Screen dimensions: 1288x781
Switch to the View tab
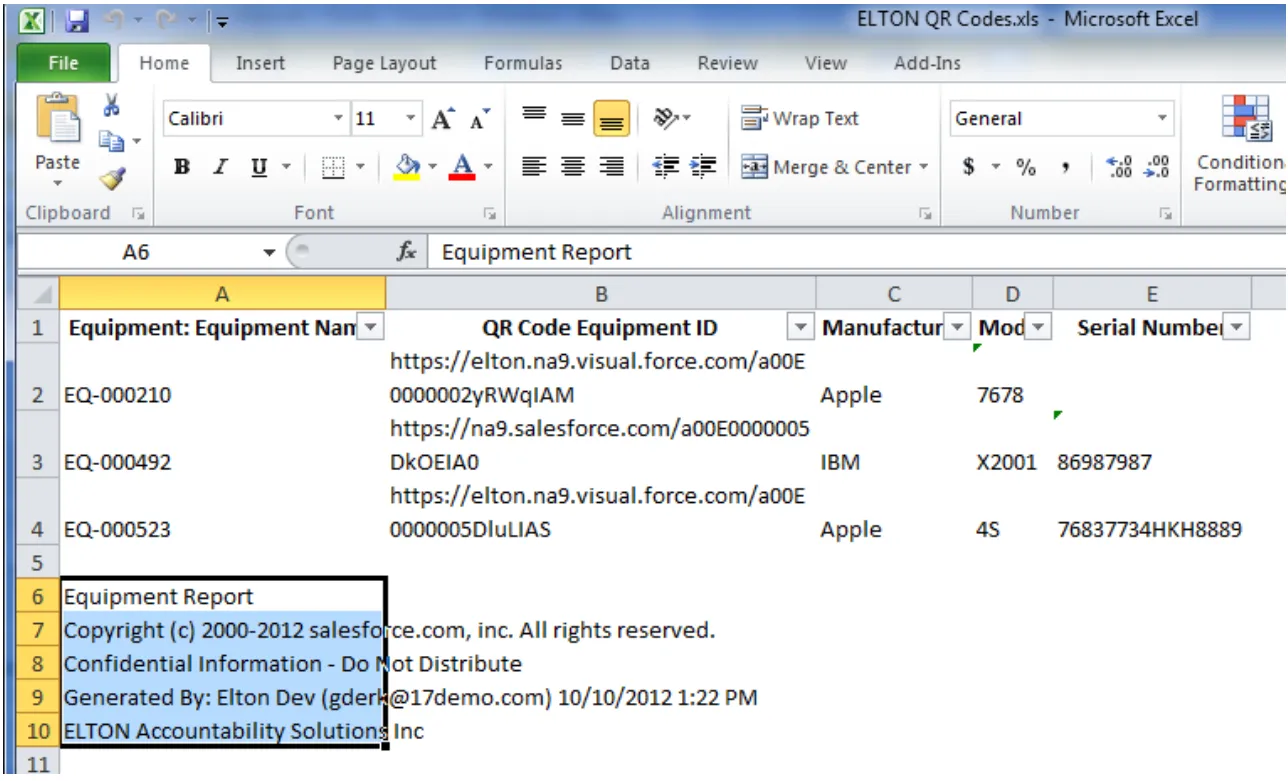(825, 63)
